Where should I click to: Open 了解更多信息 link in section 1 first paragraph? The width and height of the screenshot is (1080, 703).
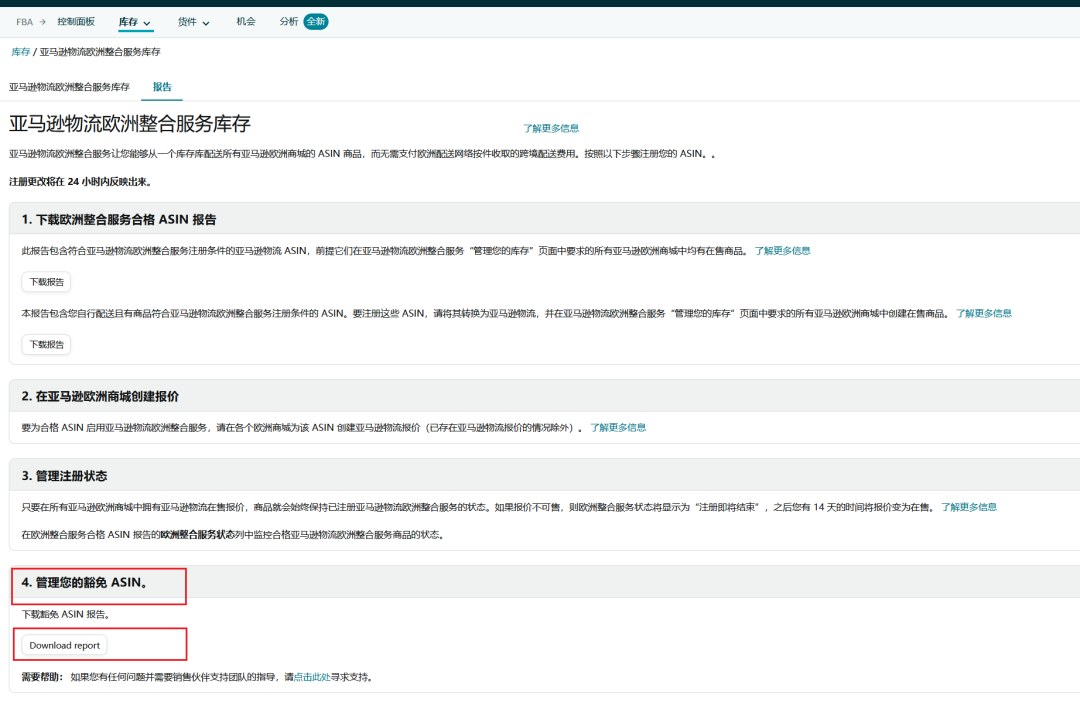click(782, 251)
